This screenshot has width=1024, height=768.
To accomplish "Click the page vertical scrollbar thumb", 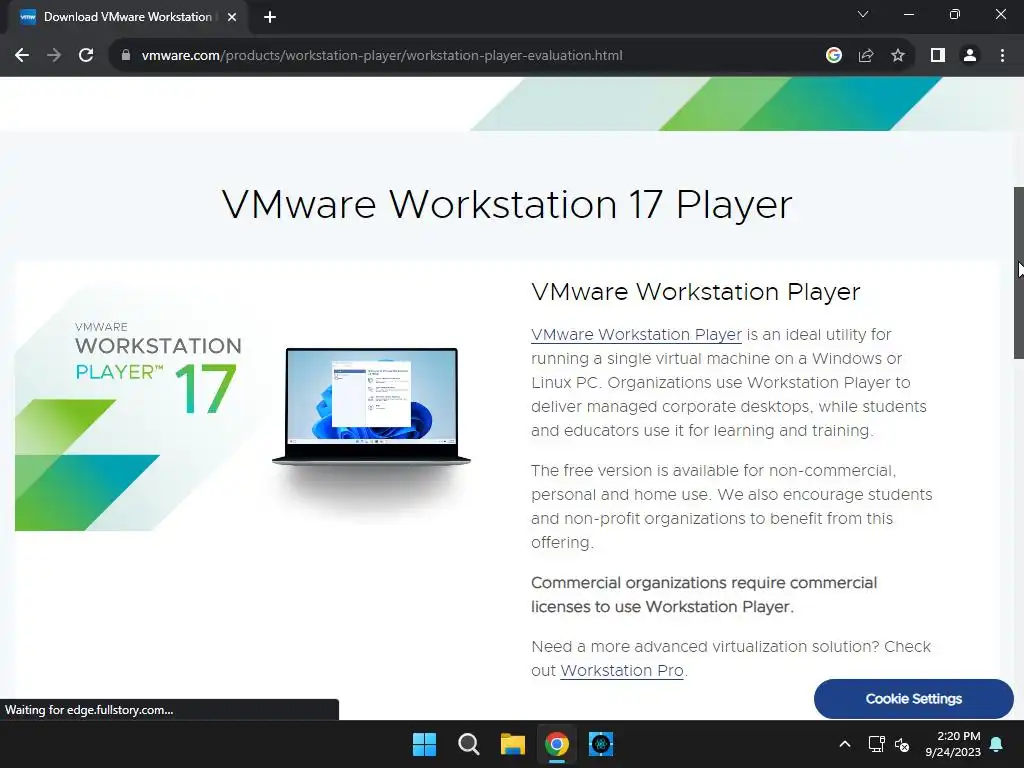I will 1018,272.
